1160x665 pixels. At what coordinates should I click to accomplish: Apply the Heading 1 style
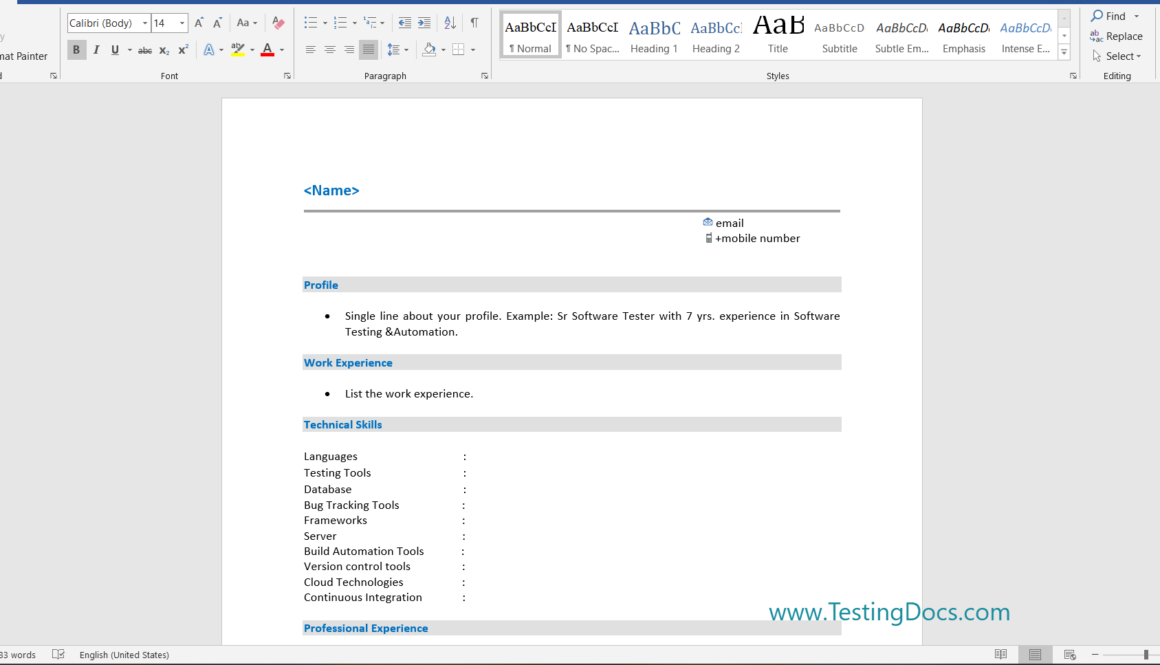click(654, 35)
